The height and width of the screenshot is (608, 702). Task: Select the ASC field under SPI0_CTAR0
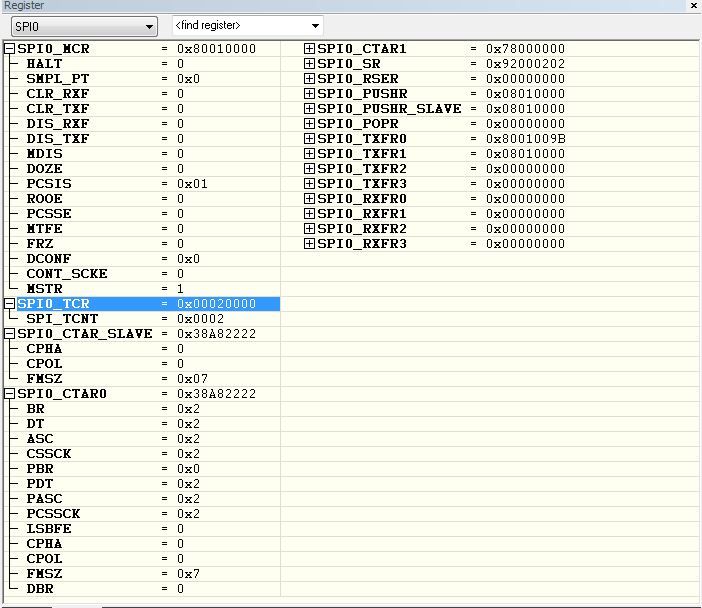click(40, 439)
